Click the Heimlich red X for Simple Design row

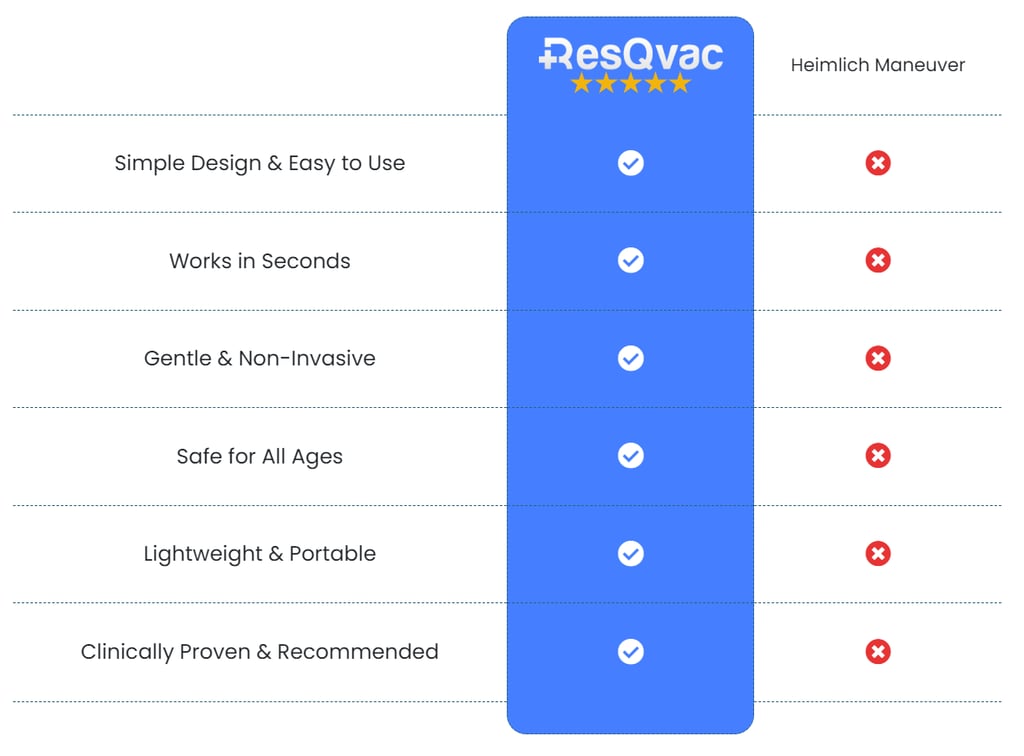pos(878,163)
